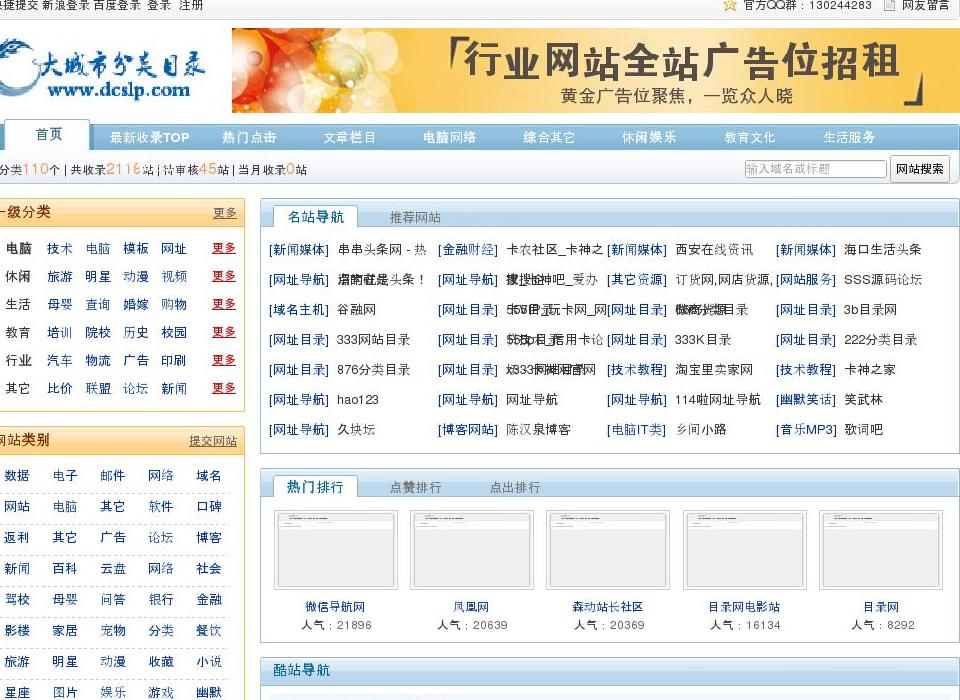Click 更多 in the 一级分类 header
The height and width of the screenshot is (700, 960).
tap(225, 213)
